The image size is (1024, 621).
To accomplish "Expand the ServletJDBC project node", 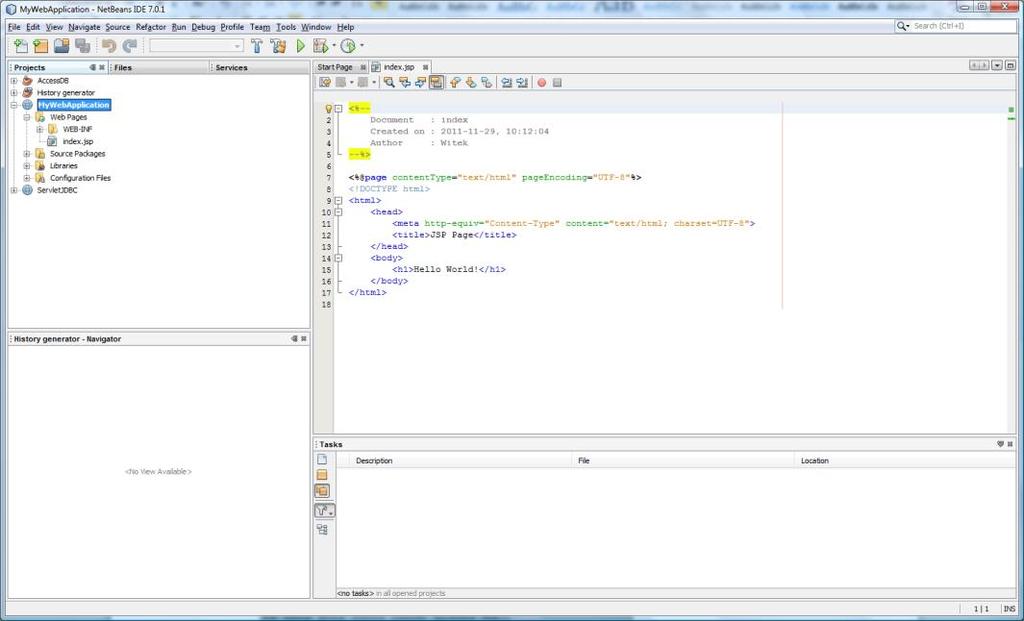I will (14, 190).
